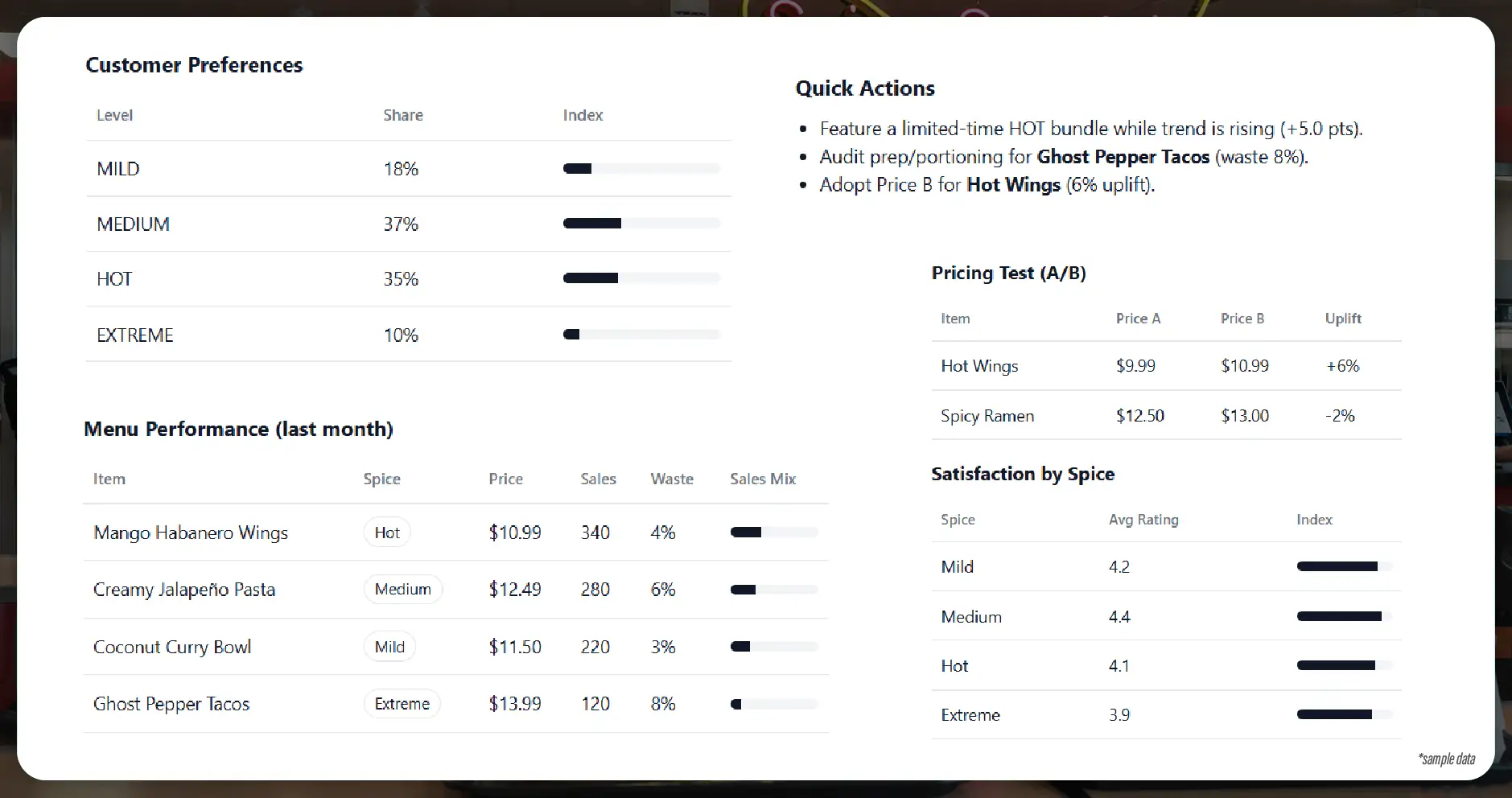Screen dimensions: 1512x798
Task: Click the Medium spice tag for Creamy Jalapeño Pasta
Action: [402, 589]
